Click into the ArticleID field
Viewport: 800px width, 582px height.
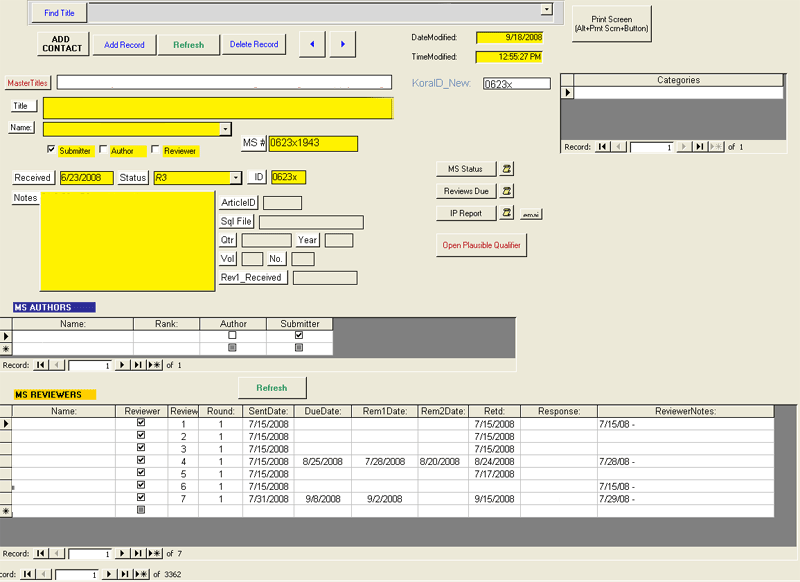tap(283, 203)
